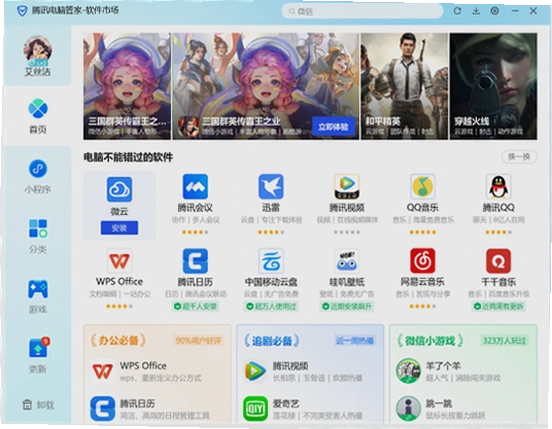Open the 中国移动云盘 app icon

271,261
